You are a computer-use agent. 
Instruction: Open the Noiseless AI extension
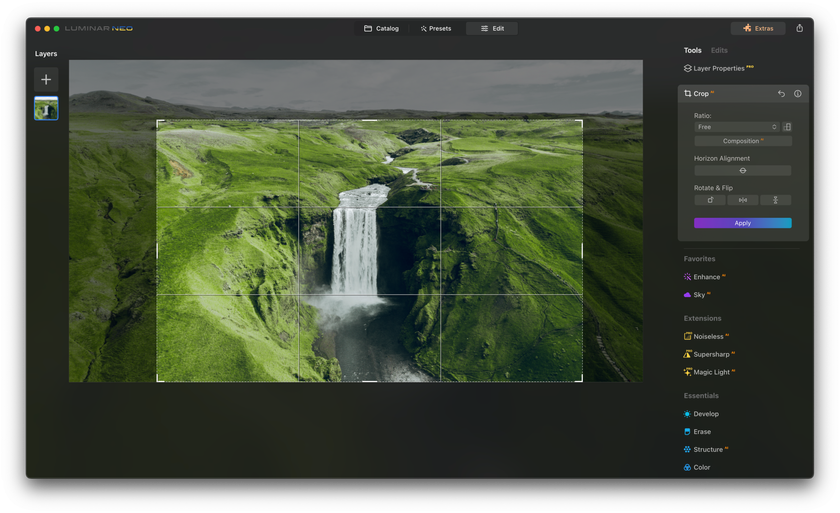point(706,336)
